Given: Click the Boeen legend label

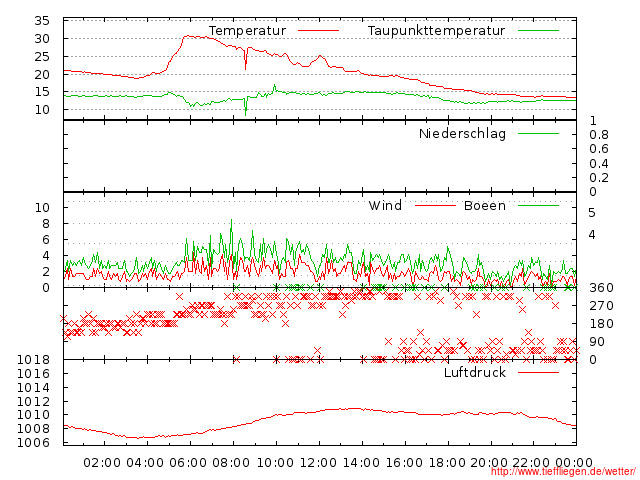Looking at the screenshot, I should pos(484,205).
